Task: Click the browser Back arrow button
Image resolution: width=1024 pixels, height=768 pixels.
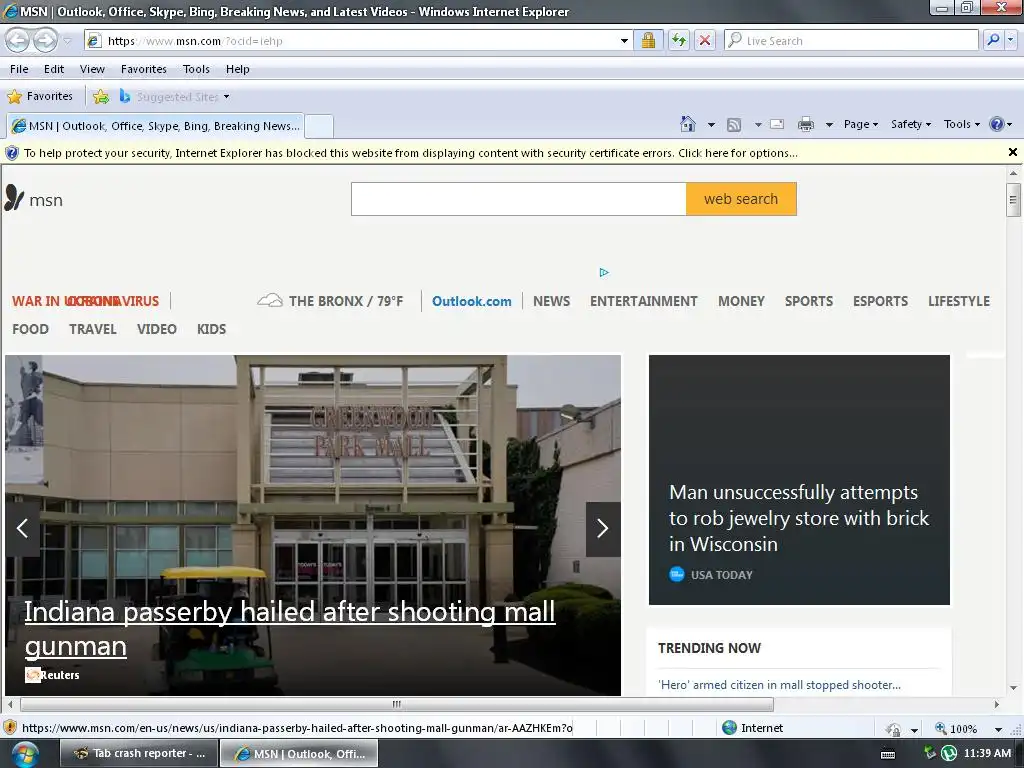Action: click(18, 40)
